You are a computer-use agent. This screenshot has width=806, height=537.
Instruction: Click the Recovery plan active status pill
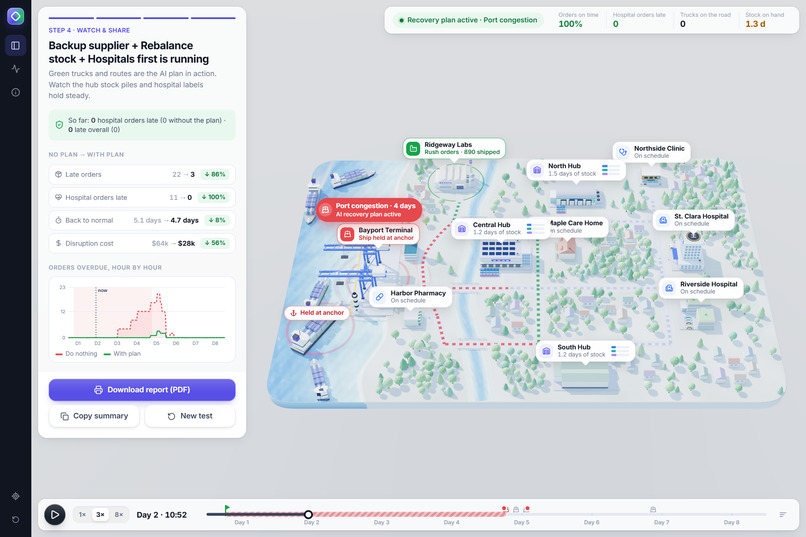point(468,20)
